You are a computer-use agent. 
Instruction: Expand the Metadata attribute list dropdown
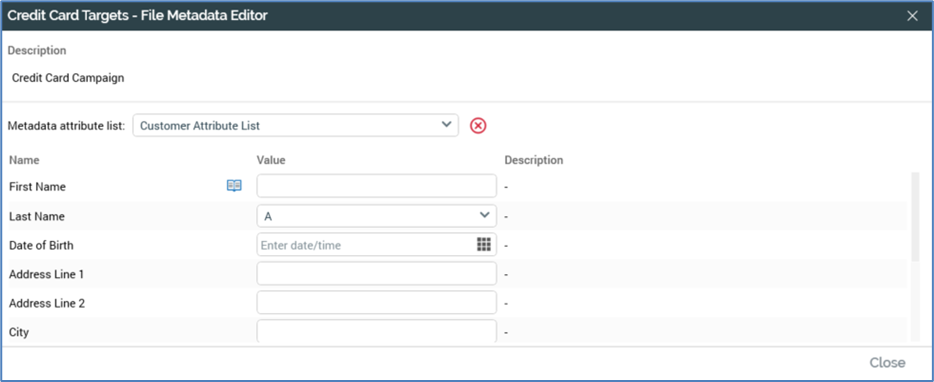pyautogui.click(x=295, y=126)
